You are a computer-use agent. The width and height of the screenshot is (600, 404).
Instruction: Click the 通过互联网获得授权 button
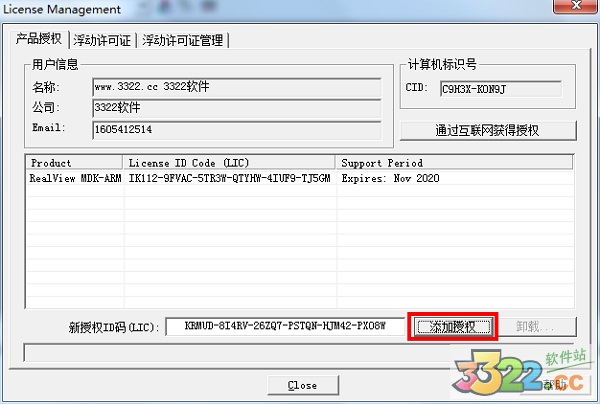pos(488,130)
